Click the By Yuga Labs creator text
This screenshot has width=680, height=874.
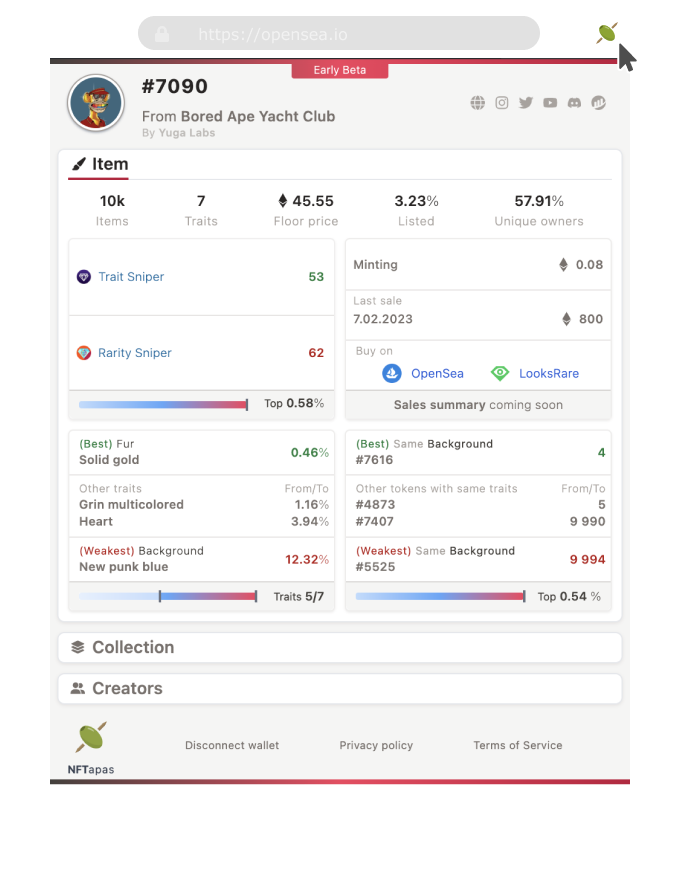click(x=178, y=133)
